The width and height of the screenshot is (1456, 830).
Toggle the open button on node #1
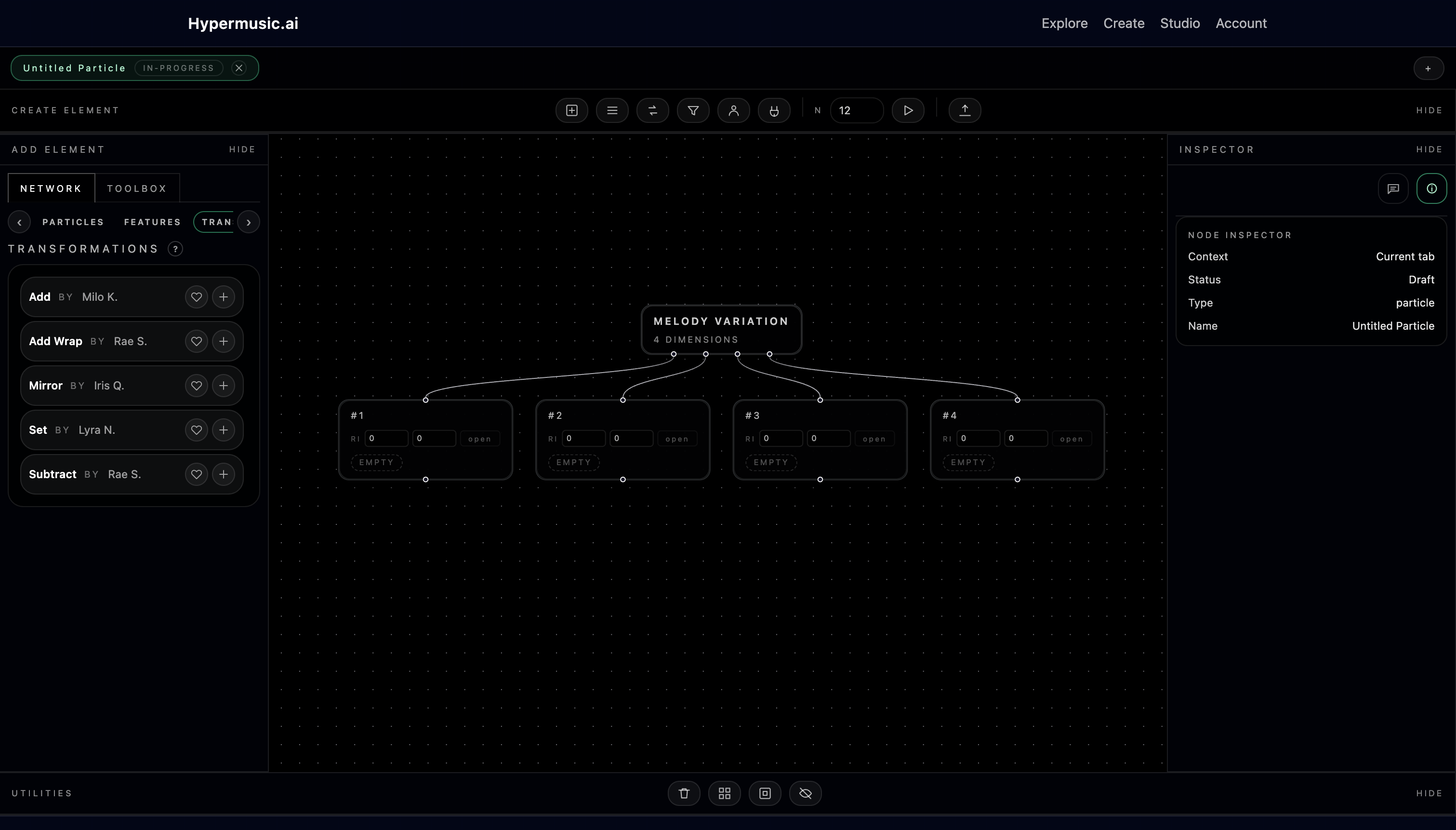click(x=479, y=439)
